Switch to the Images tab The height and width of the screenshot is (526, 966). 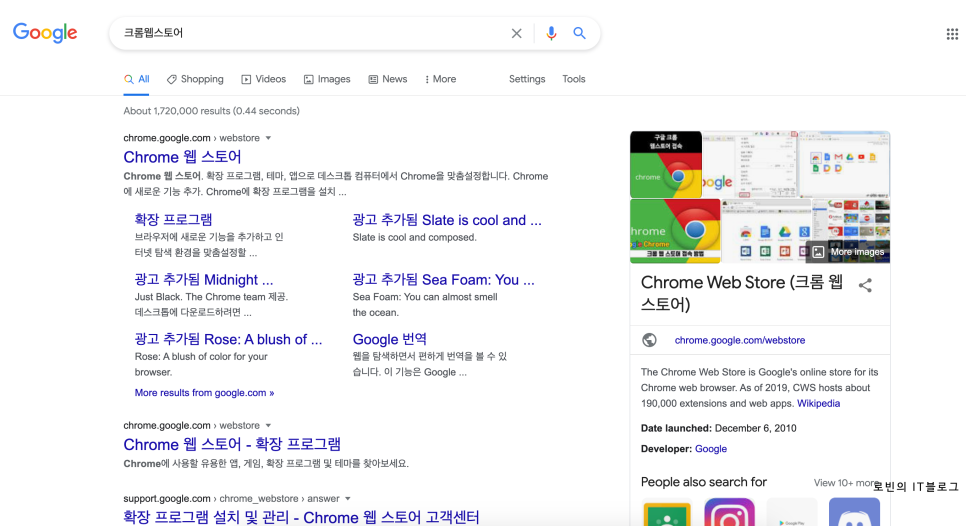tap(327, 79)
